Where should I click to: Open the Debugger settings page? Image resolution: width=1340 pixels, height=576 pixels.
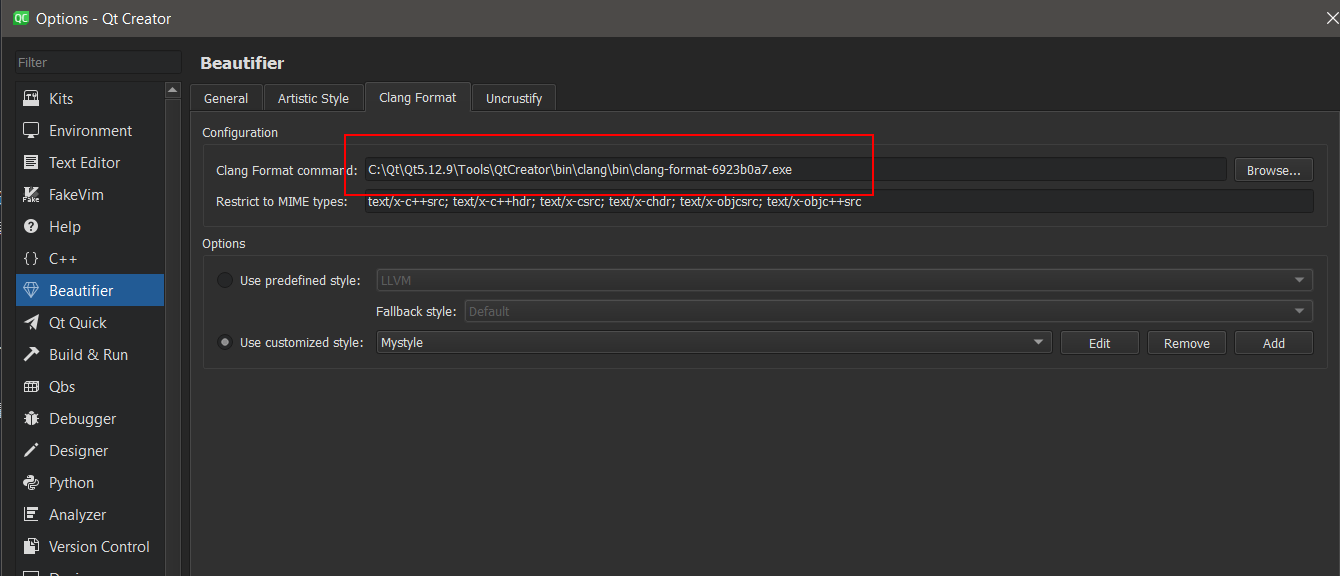point(90,419)
